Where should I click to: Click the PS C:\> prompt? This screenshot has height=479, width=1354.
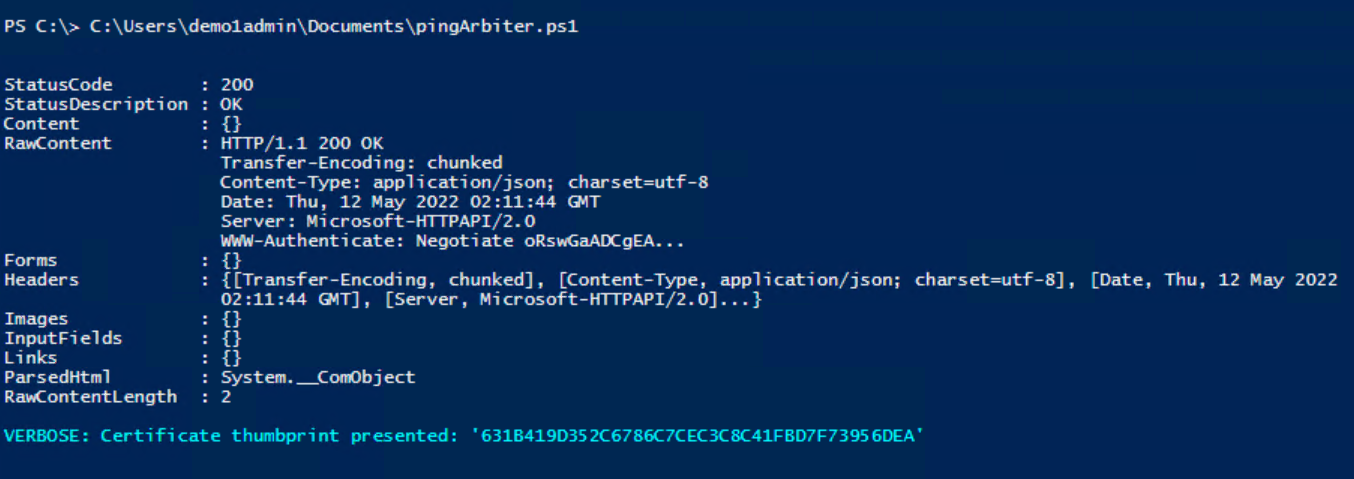tap(42, 27)
